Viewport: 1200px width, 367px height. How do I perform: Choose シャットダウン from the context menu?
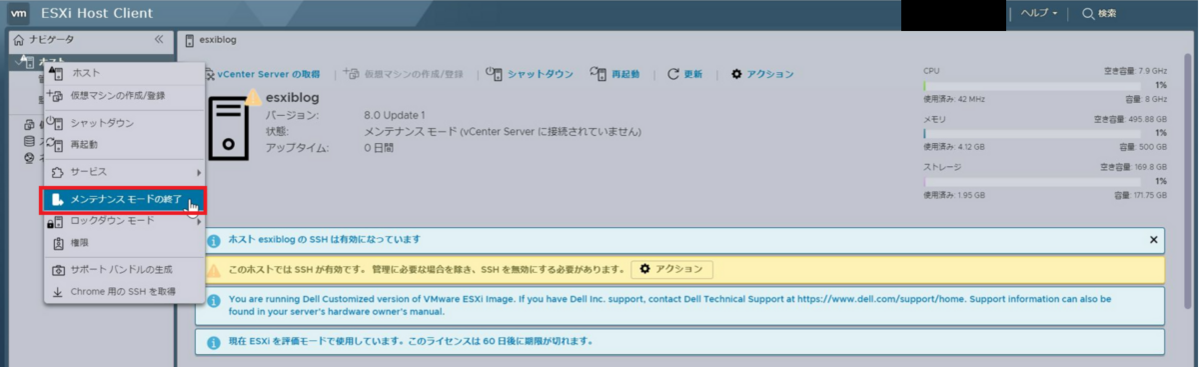[x=124, y=123]
